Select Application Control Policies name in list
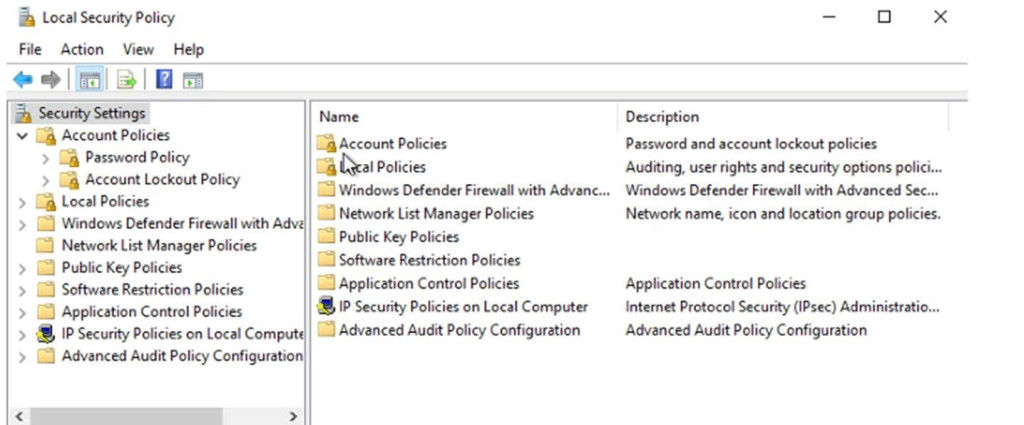 point(428,283)
